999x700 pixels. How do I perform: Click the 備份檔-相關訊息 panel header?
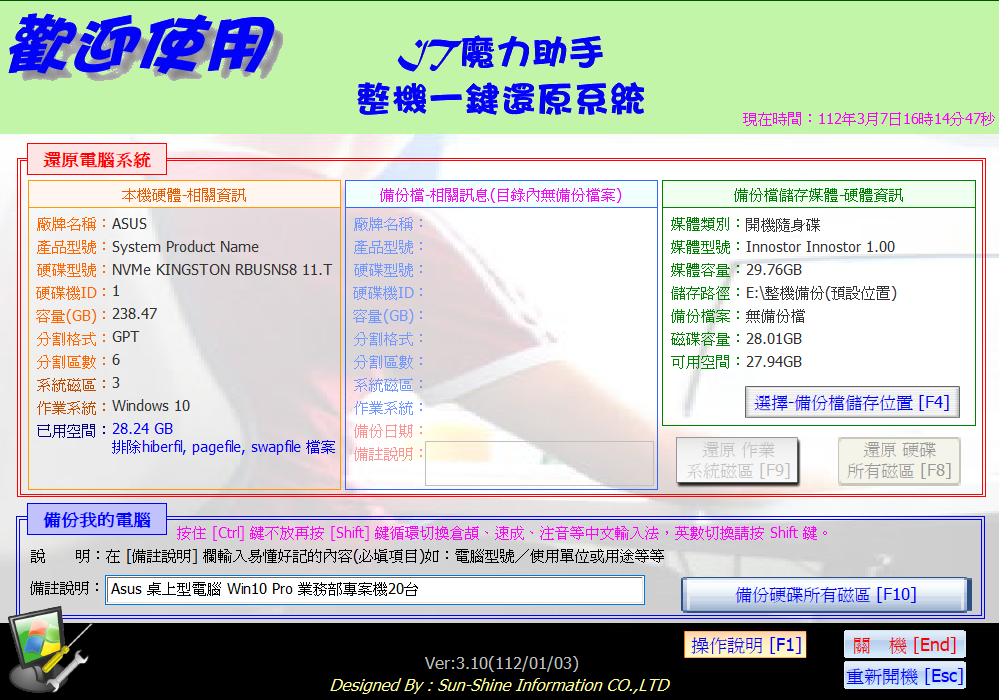(x=501, y=195)
